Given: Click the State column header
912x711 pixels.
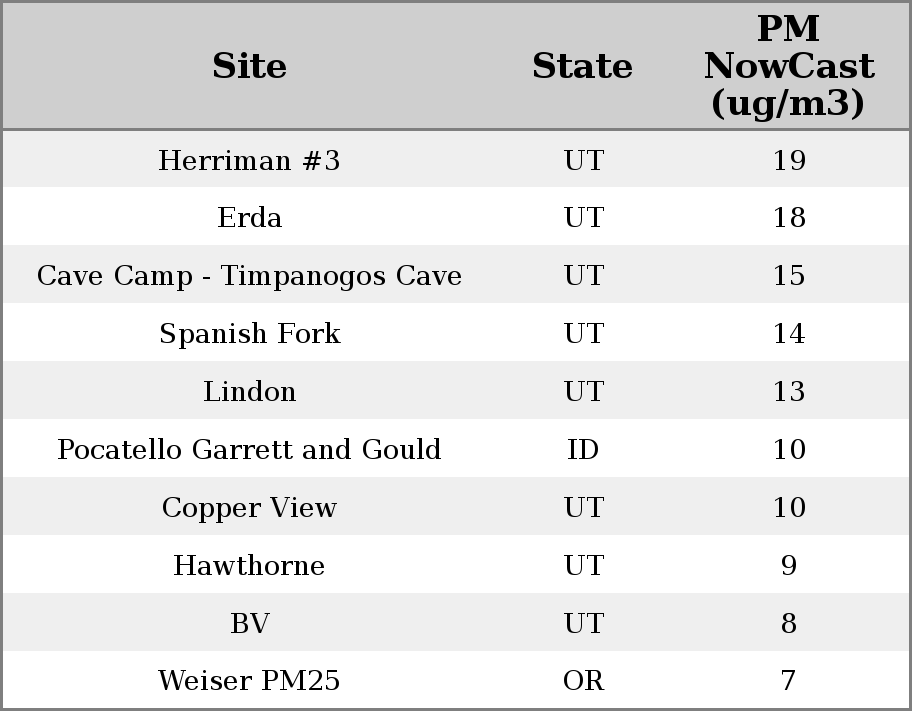Looking at the screenshot, I should pos(582,66).
